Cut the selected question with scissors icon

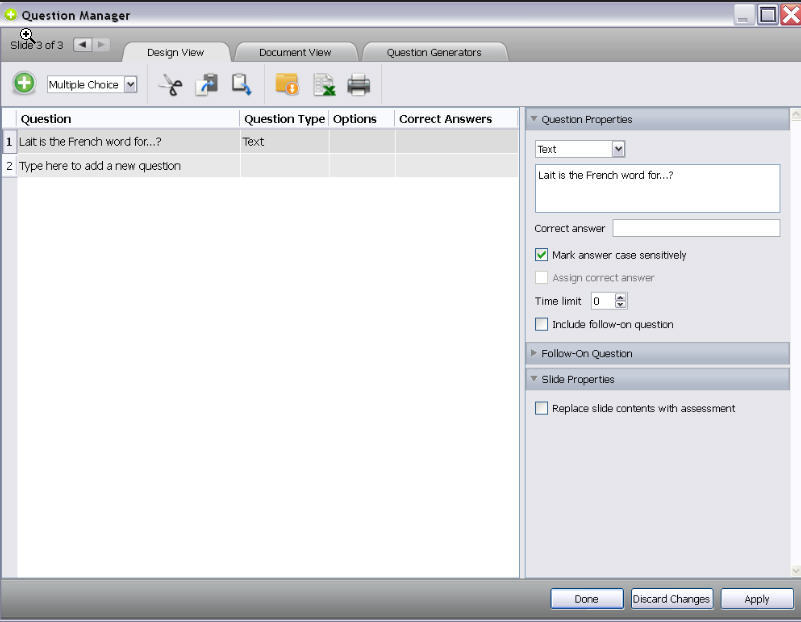point(171,85)
